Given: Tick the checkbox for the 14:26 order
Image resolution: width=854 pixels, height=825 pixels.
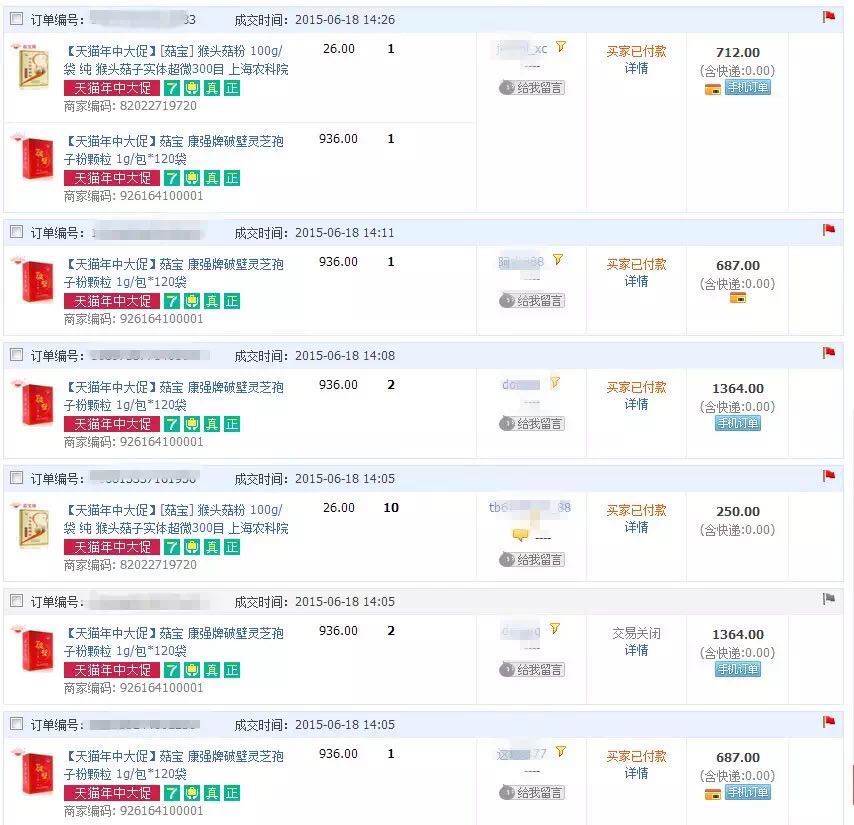Looking at the screenshot, I should 16,19.
